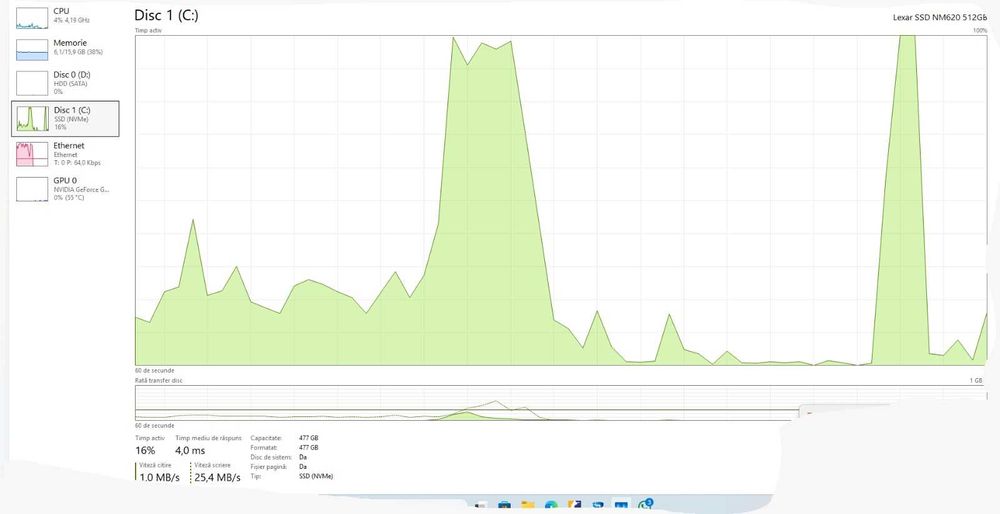Click the 1.0 MB/s read speed value
The image size is (1000, 514).
(159, 477)
